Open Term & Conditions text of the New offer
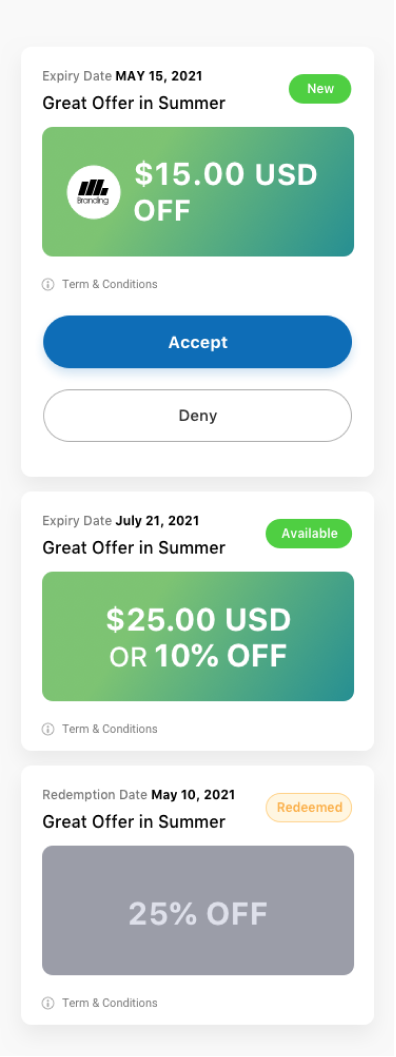 110,284
